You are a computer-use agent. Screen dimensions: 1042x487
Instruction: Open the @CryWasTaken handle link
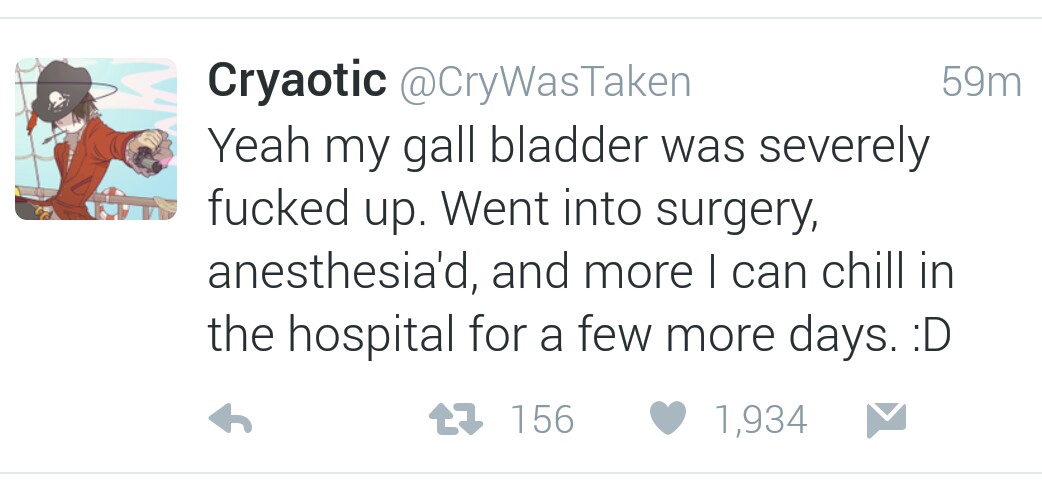pyautogui.click(x=545, y=82)
